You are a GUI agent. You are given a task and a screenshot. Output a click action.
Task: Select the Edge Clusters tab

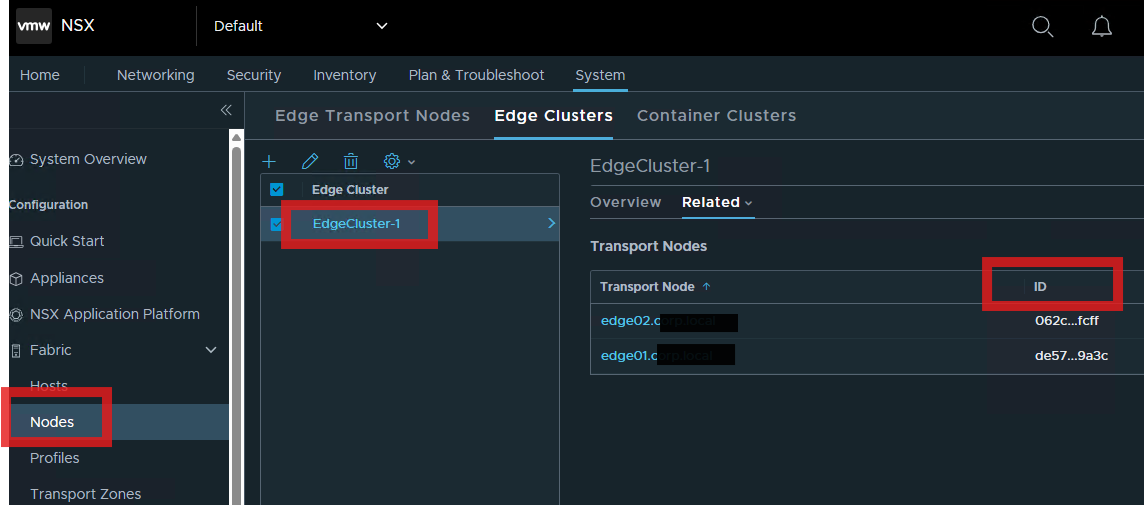tap(553, 115)
